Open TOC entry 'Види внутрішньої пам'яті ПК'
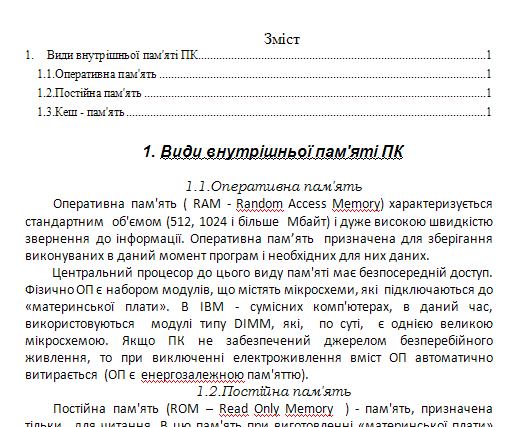Image resolution: width=508 pixels, height=427 pixels. pyautogui.click(x=258, y=55)
